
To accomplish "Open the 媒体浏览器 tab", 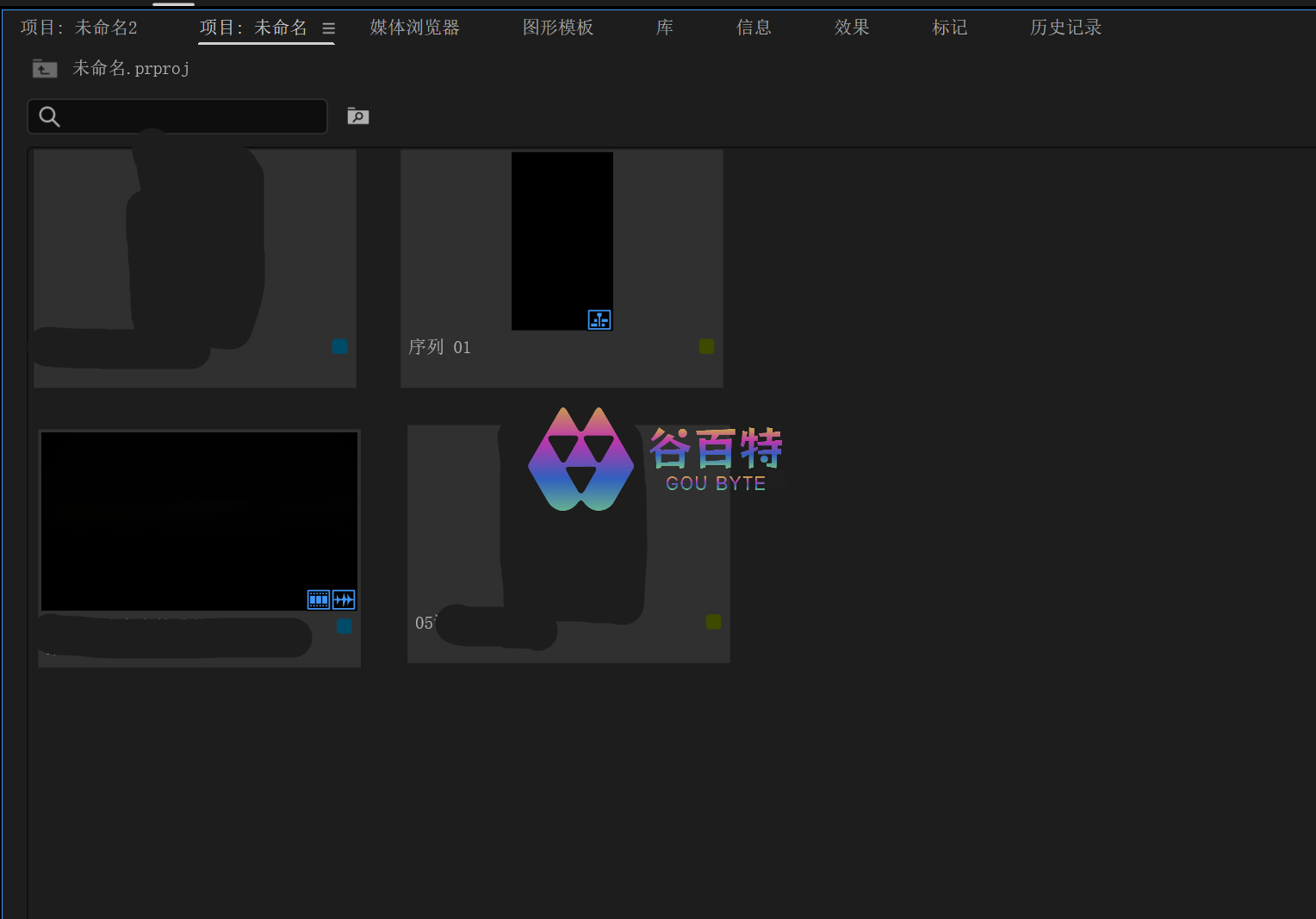I will (414, 28).
